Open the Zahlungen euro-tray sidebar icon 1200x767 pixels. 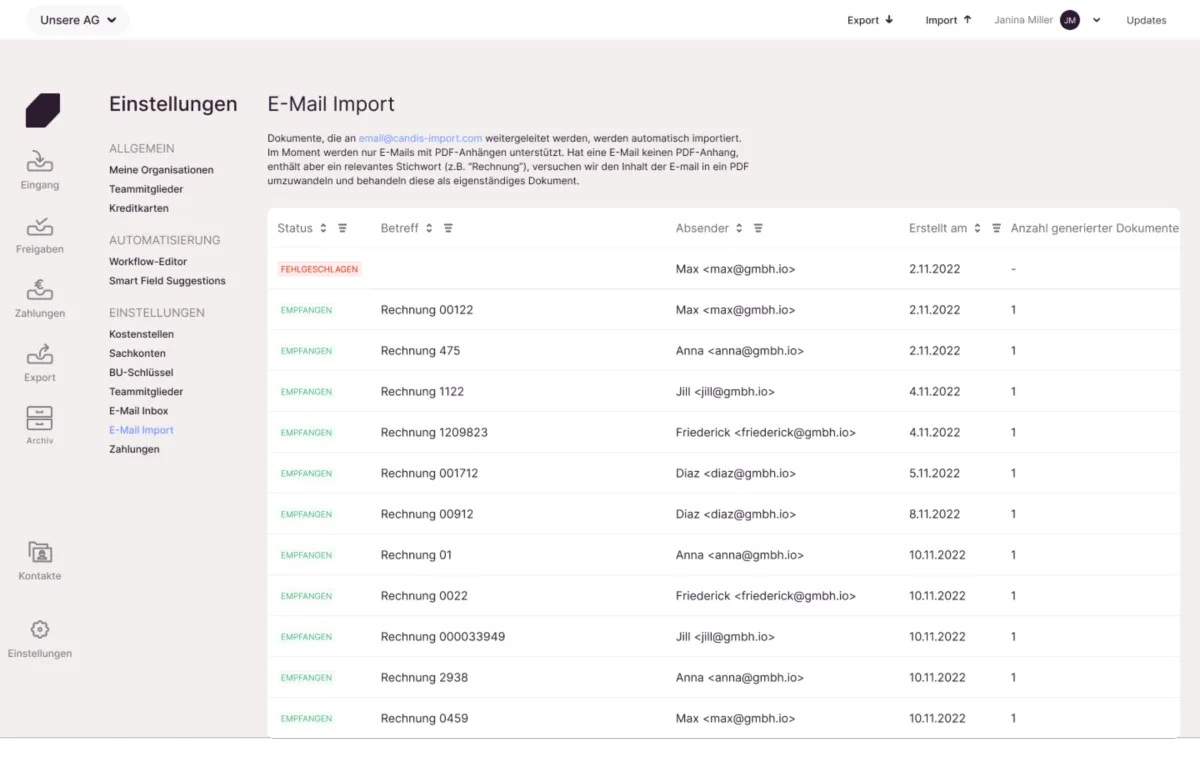tap(40, 291)
